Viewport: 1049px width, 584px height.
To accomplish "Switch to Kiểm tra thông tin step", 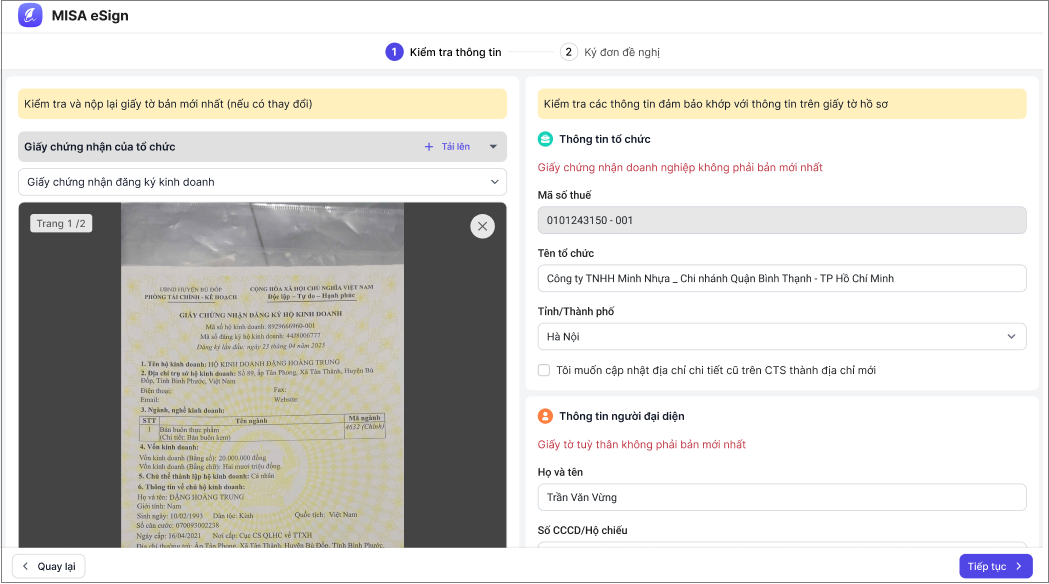I will pyautogui.click(x=455, y=52).
